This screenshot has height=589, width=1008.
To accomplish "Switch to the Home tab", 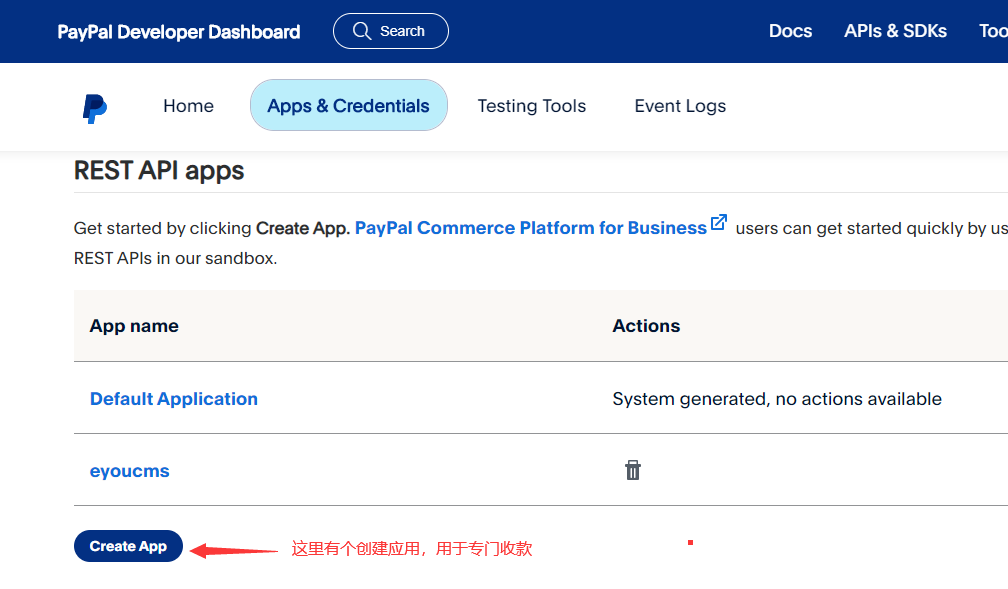I will 188,105.
